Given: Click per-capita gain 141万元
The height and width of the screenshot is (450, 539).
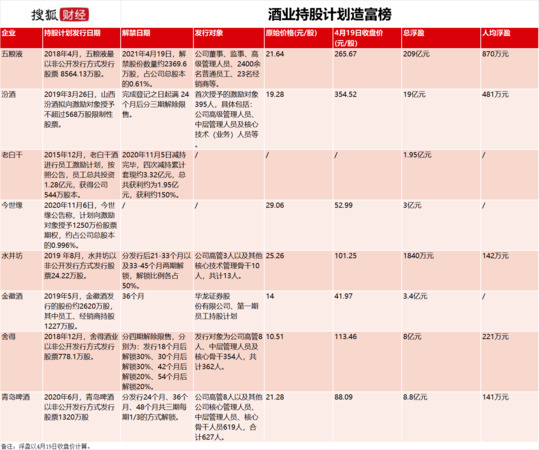Looking at the screenshot, I should pos(495,397).
